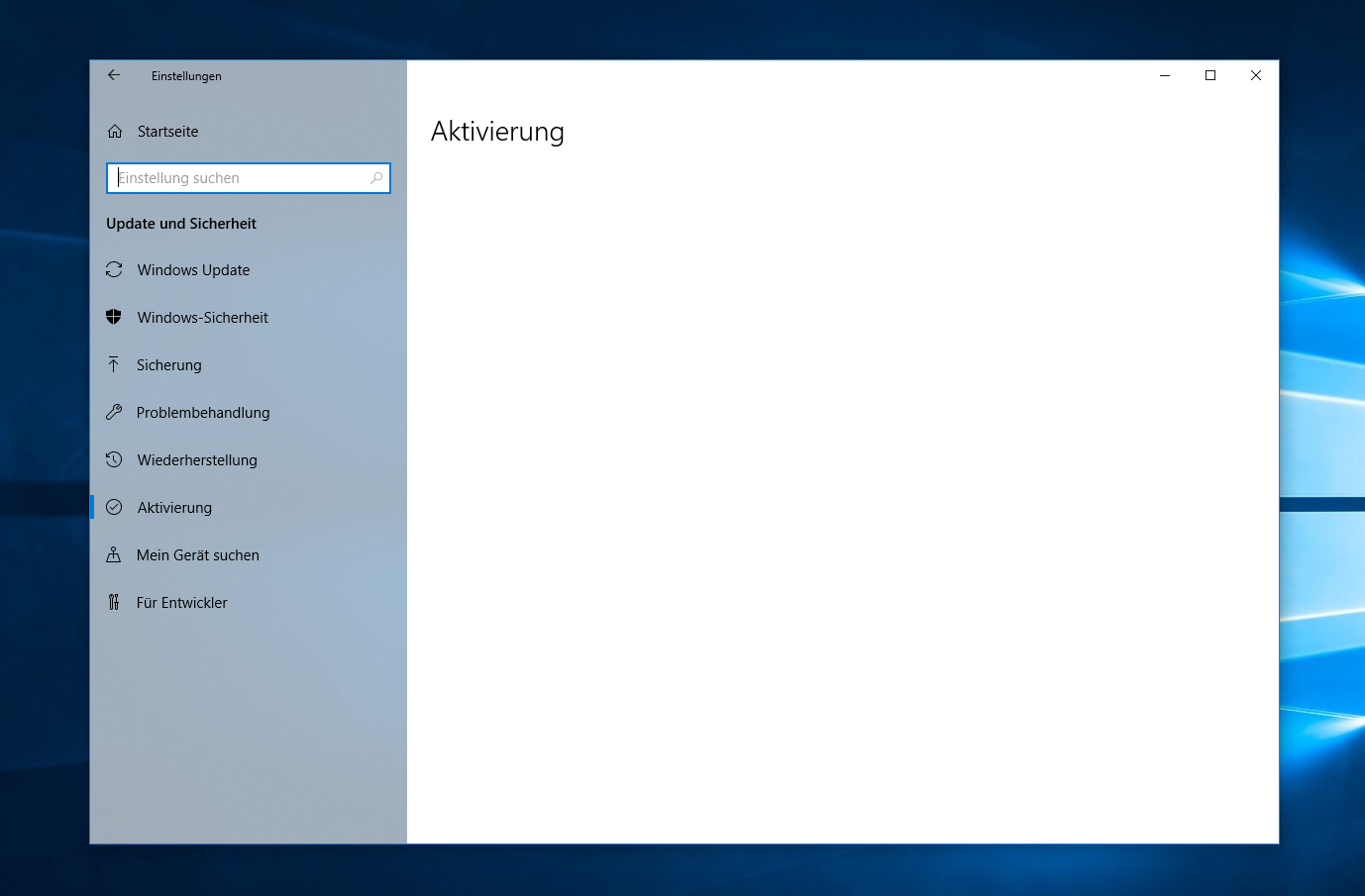Click the Startseite home icon
The height and width of the screenshot is (896, 1365).
(x=115, y=132)
